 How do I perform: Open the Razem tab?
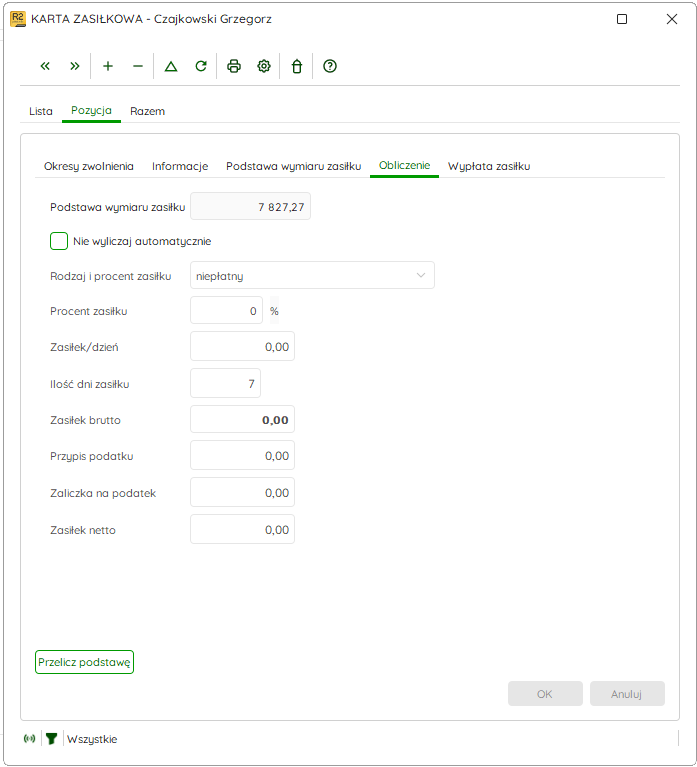click(x=147, y=111)
